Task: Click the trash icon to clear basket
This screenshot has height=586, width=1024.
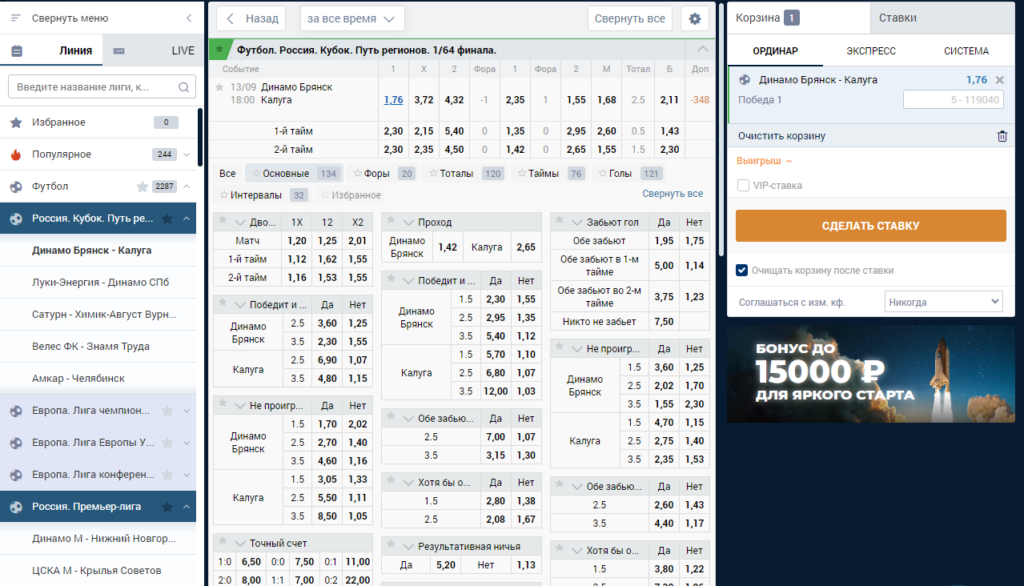Action: (x=1002, y=136)
